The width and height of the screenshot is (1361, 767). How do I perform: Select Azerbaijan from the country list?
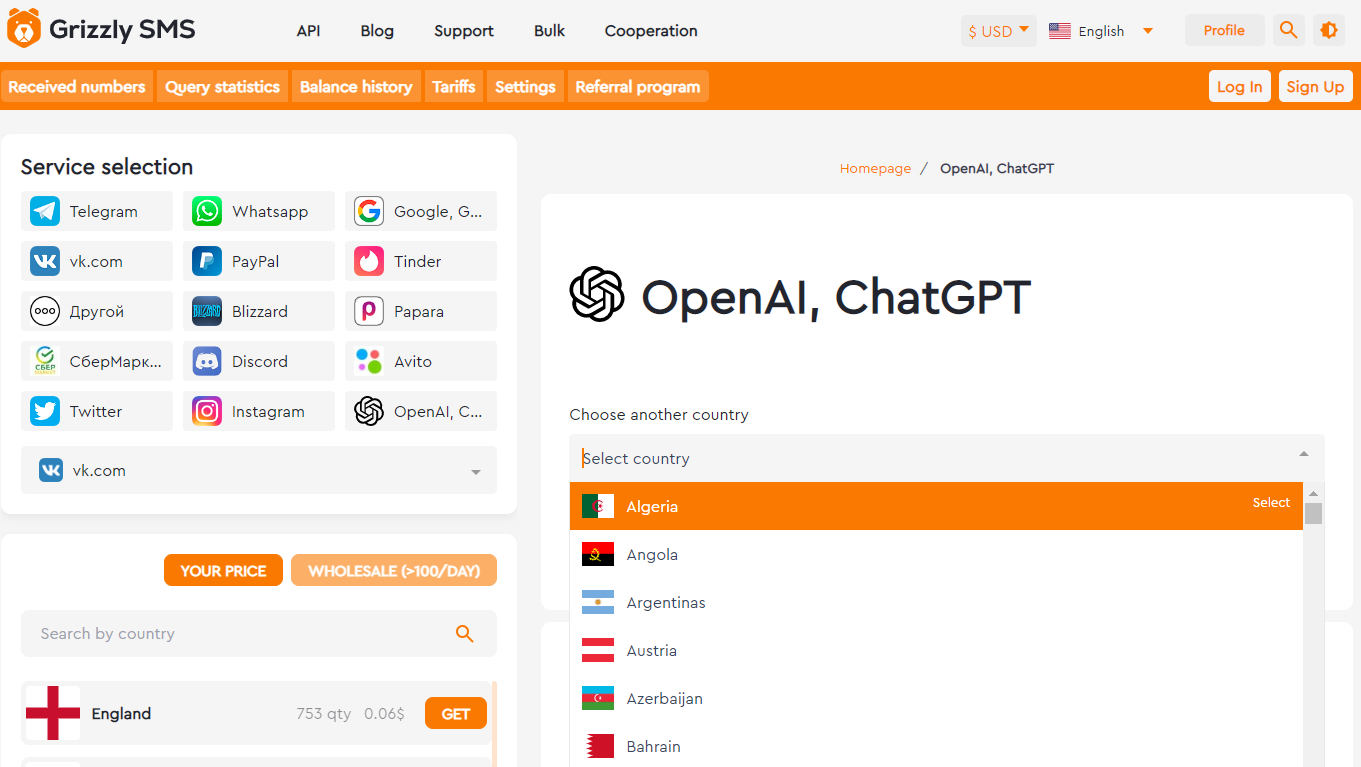[x=936, y=698]
